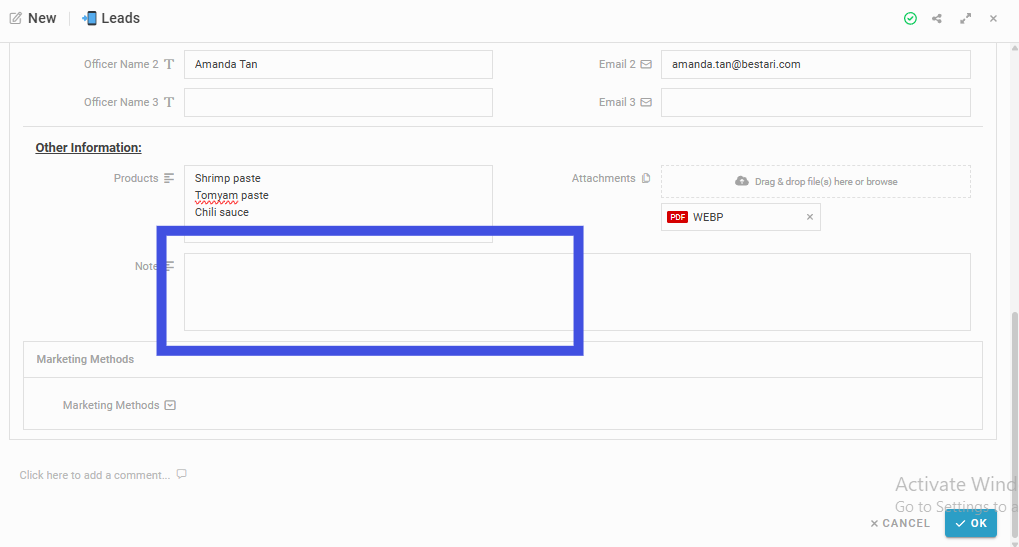Click envelope icon beside Email 2
This screenshot has height=547, width=1019.
(x=646, y=64)
